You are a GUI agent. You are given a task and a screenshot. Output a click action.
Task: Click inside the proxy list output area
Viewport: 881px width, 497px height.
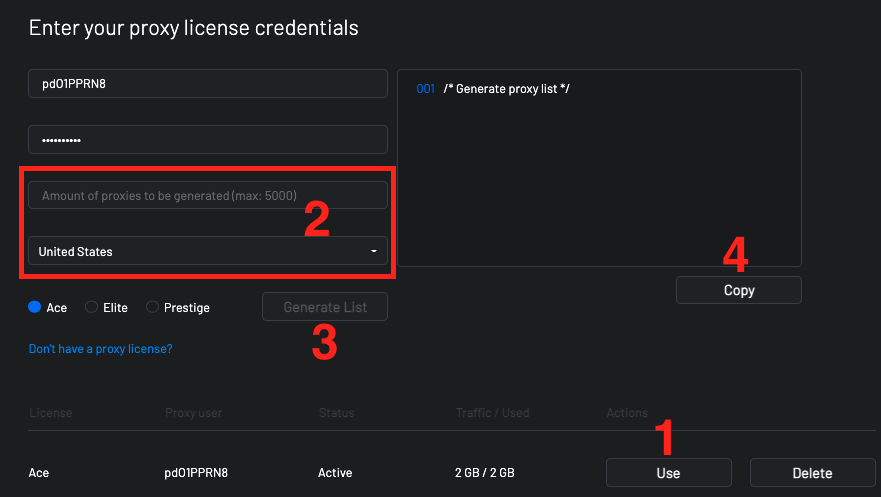pos(600,168)
